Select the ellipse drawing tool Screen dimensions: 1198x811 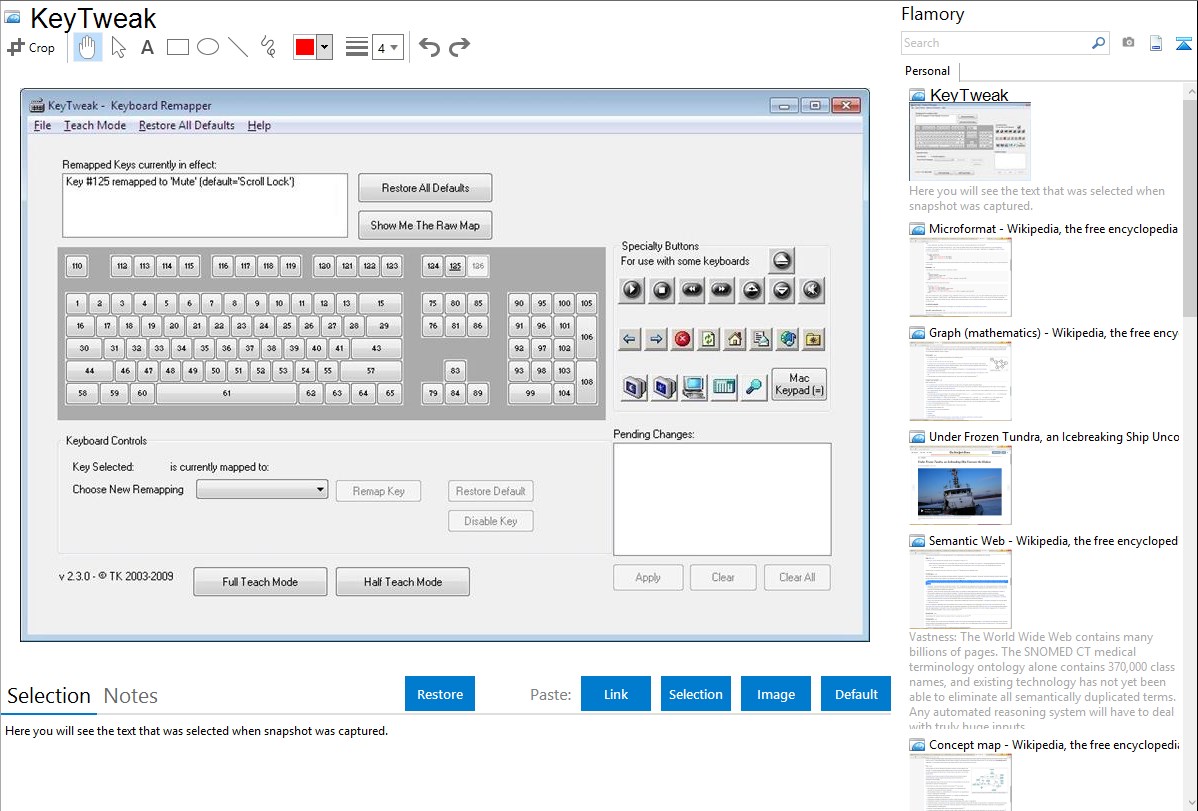(x=208, y=47)
